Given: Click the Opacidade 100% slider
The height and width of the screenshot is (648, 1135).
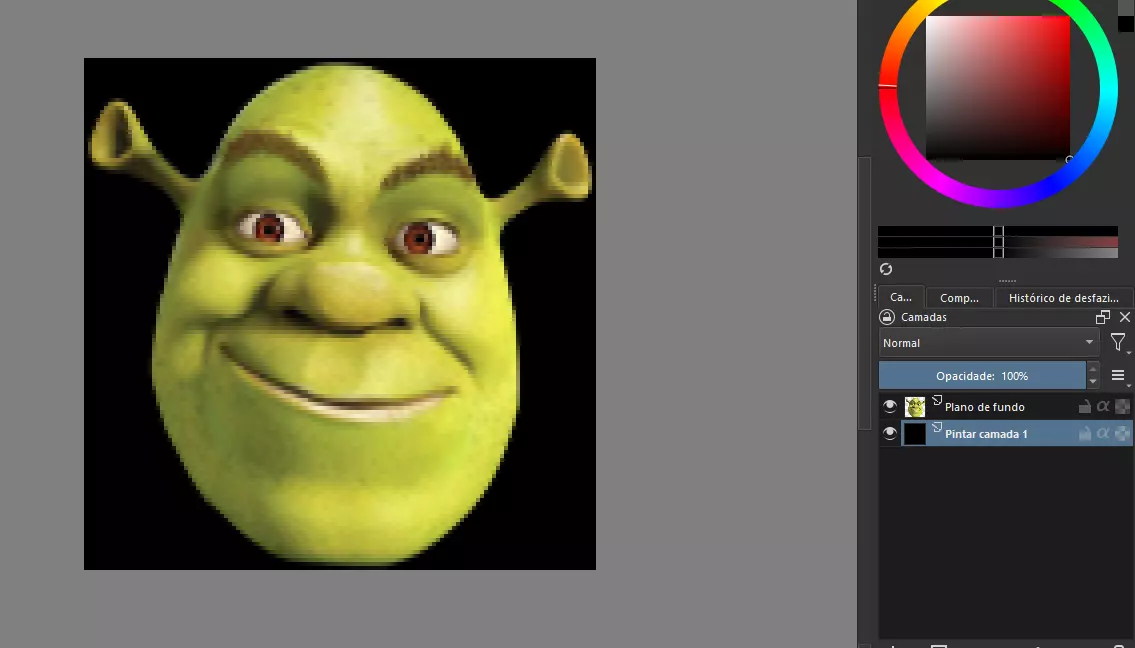Looking at the screenshot, I should point(982,376).
